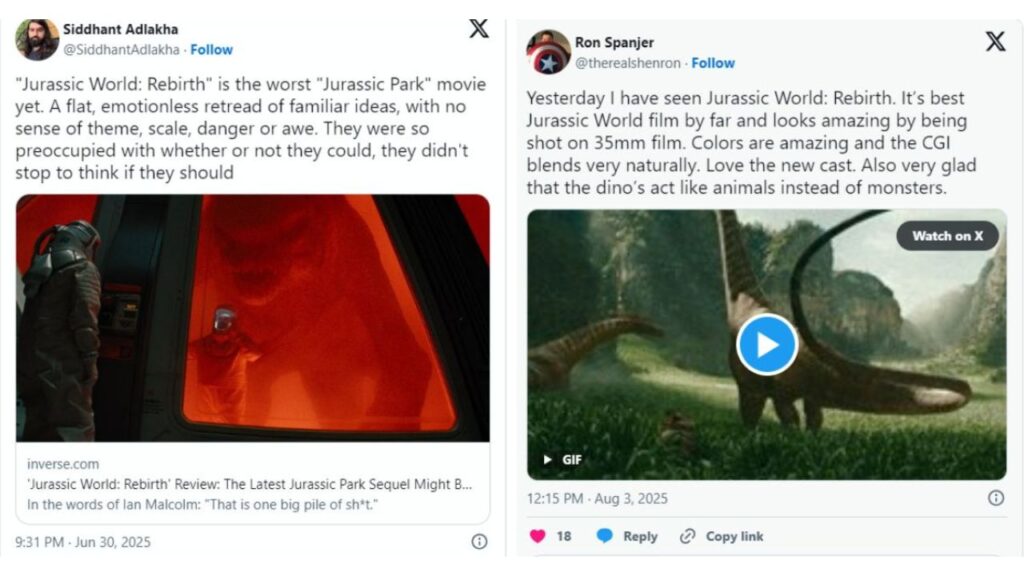Click the X logo on Ron Spanjer's tweet
Viewport: 1024px width, 576px height.
click(995, 42)
